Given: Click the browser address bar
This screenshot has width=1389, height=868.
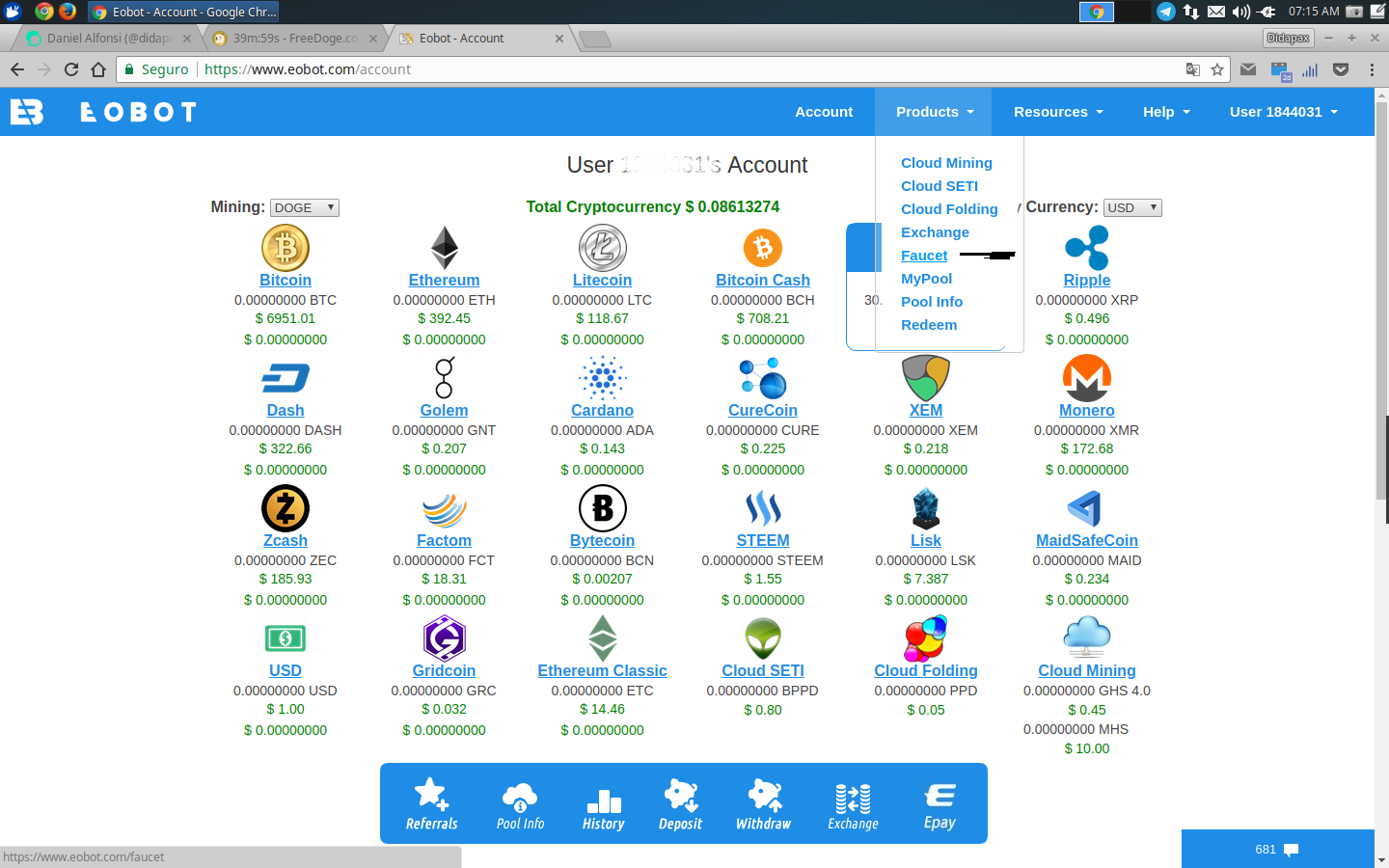Looking at the screenshot, I should tap(675, 69).
